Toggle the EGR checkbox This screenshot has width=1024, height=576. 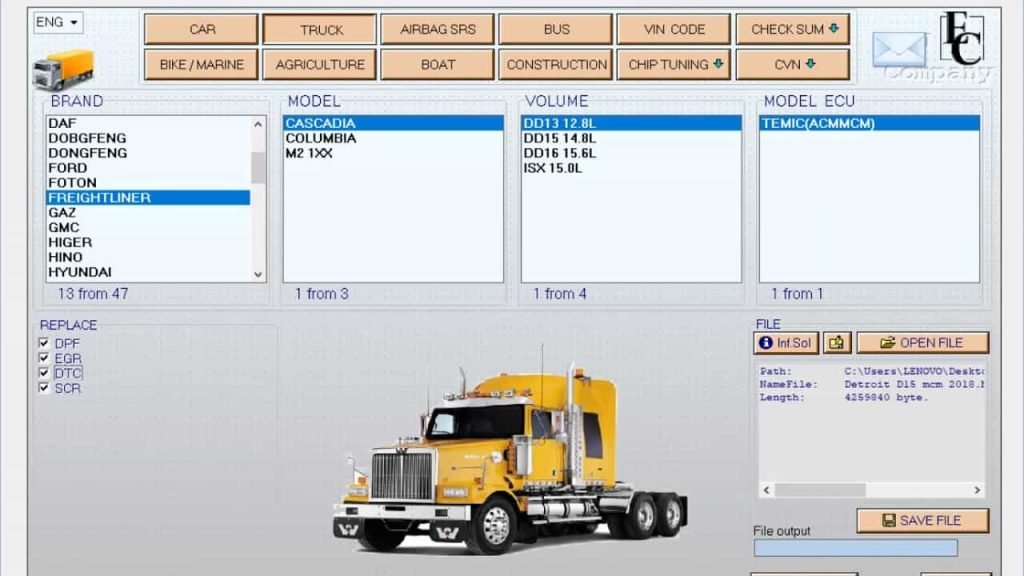[44, 358]
